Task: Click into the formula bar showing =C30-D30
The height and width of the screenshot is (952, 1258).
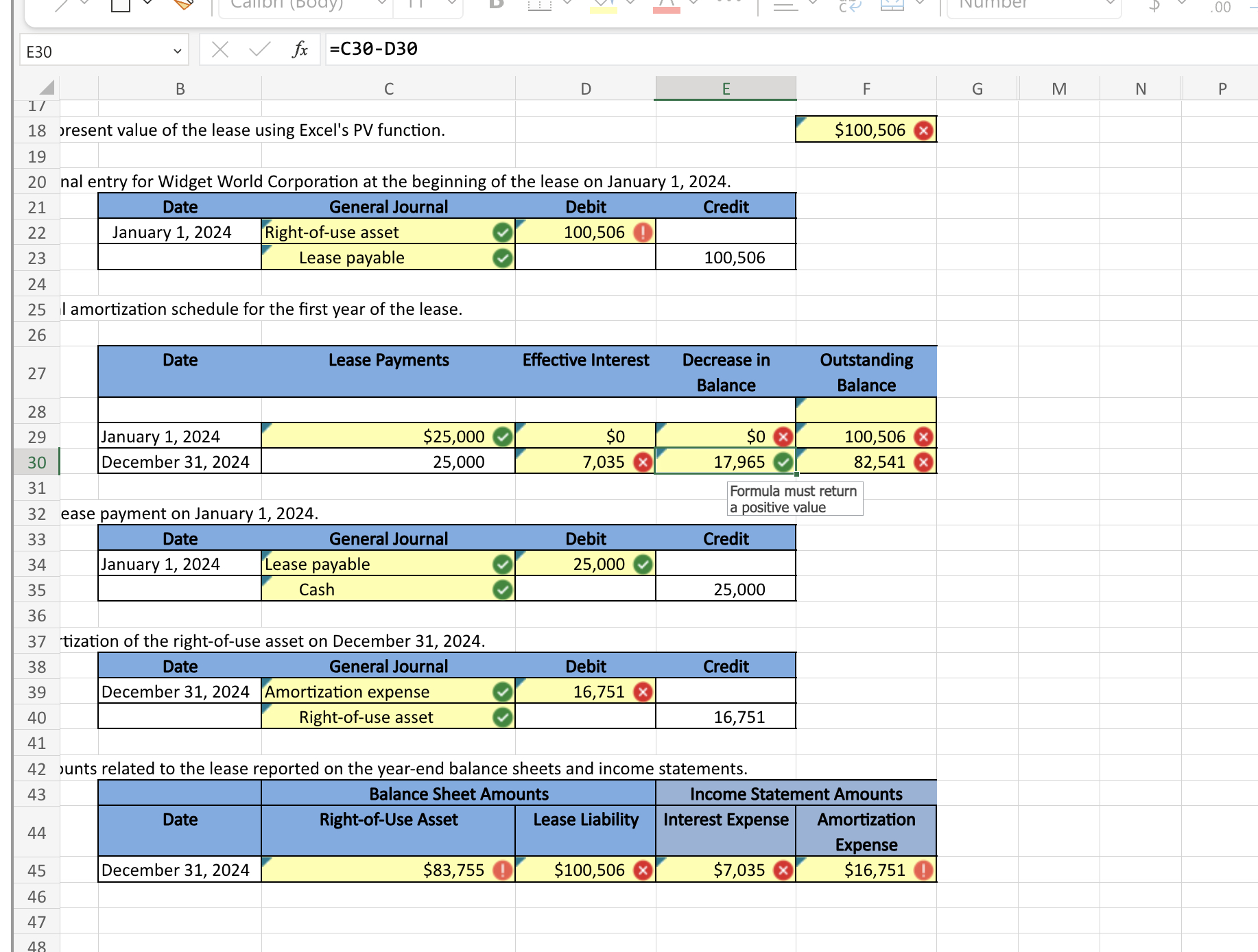Action: pyautogui.click(x=792, y=49)
